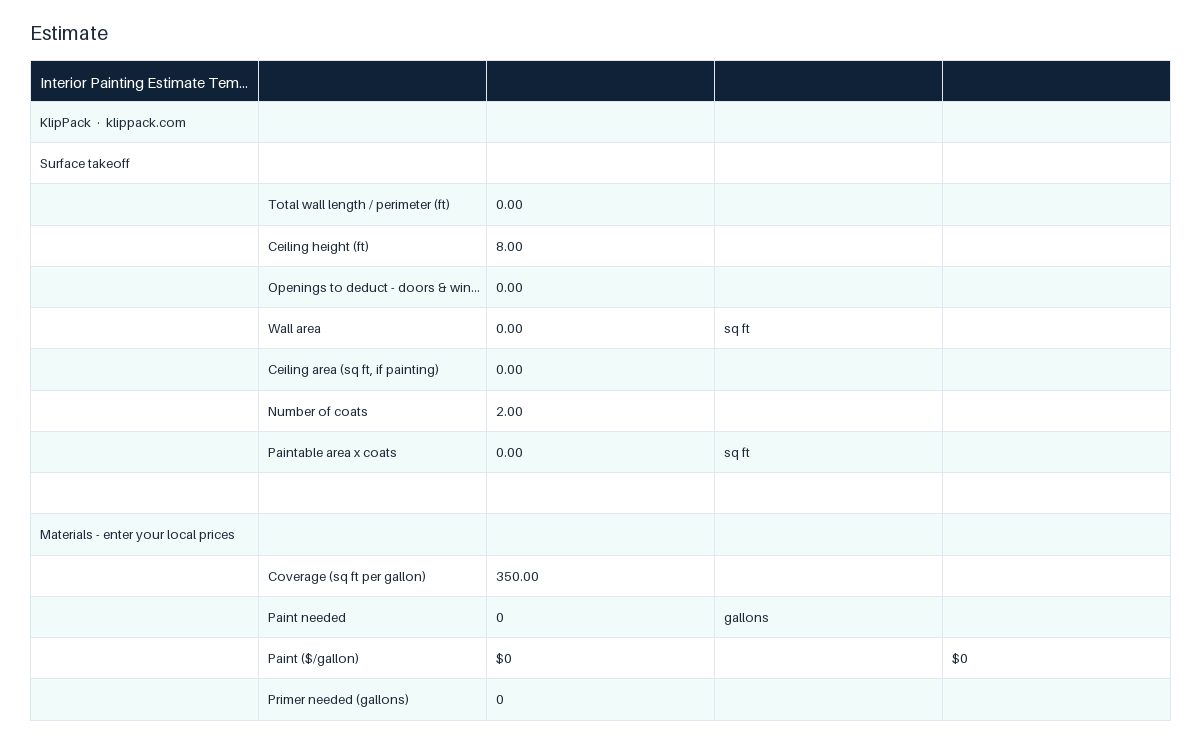1200x750 pixels.
Task: Select the Interior Painting Estimate Template header cell
Action: click(145, 82)
